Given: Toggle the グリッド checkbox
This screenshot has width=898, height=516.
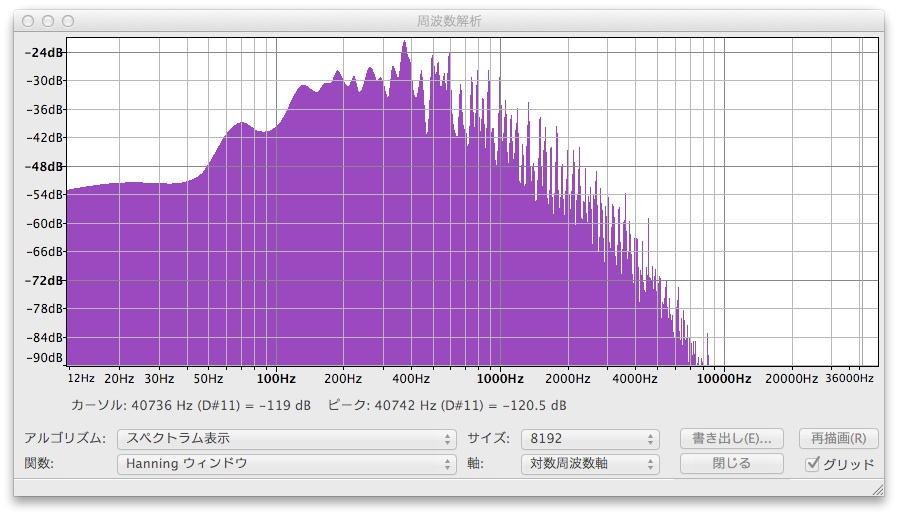Looking at the screenshot, I should click(812, 463).
